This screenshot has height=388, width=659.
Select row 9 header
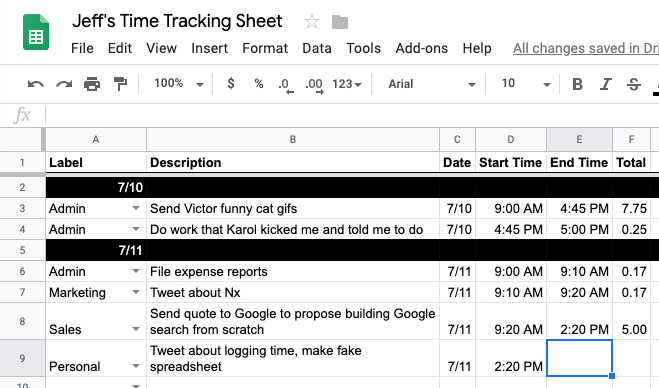(x=22, y=358)
